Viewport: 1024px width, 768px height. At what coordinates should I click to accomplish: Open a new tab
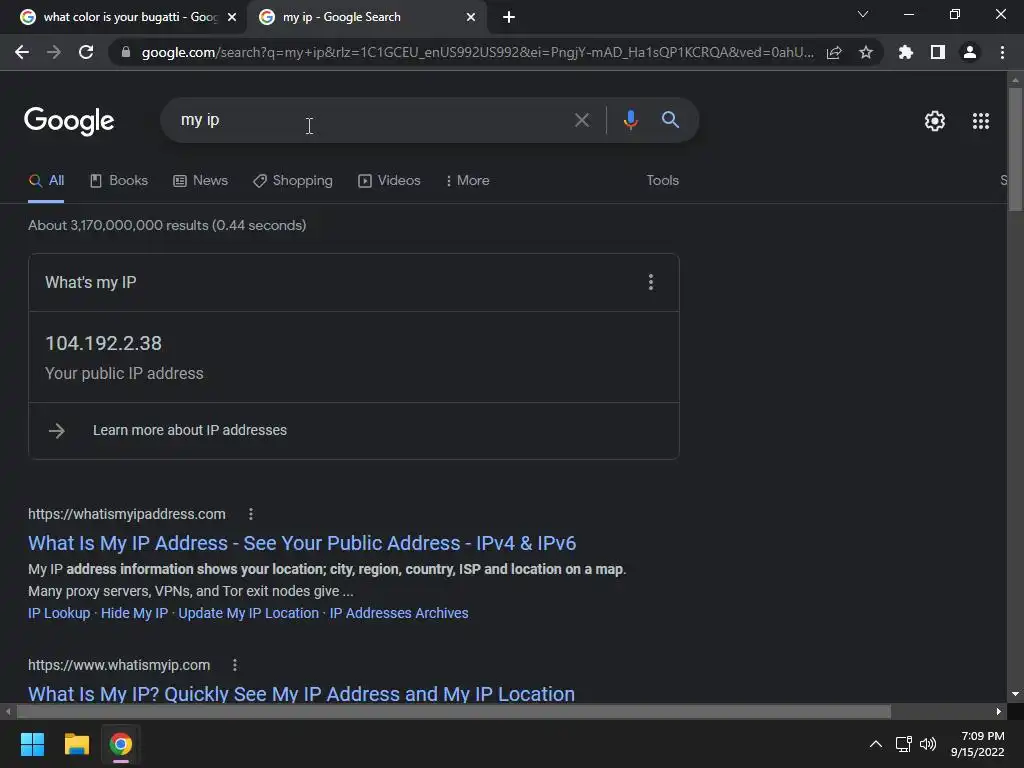(x=509, y=17)
